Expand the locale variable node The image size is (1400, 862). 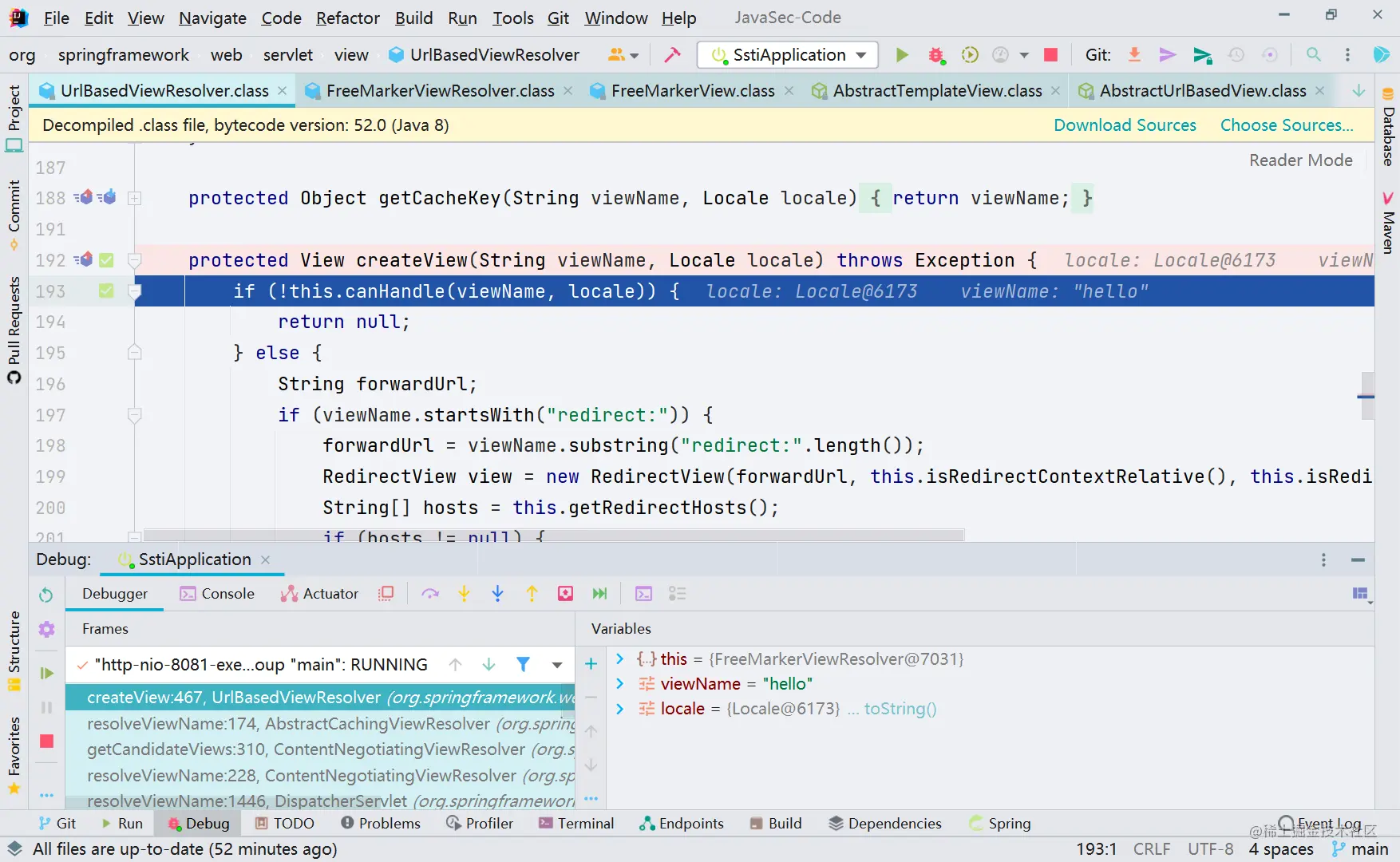[x=619, y=709]
